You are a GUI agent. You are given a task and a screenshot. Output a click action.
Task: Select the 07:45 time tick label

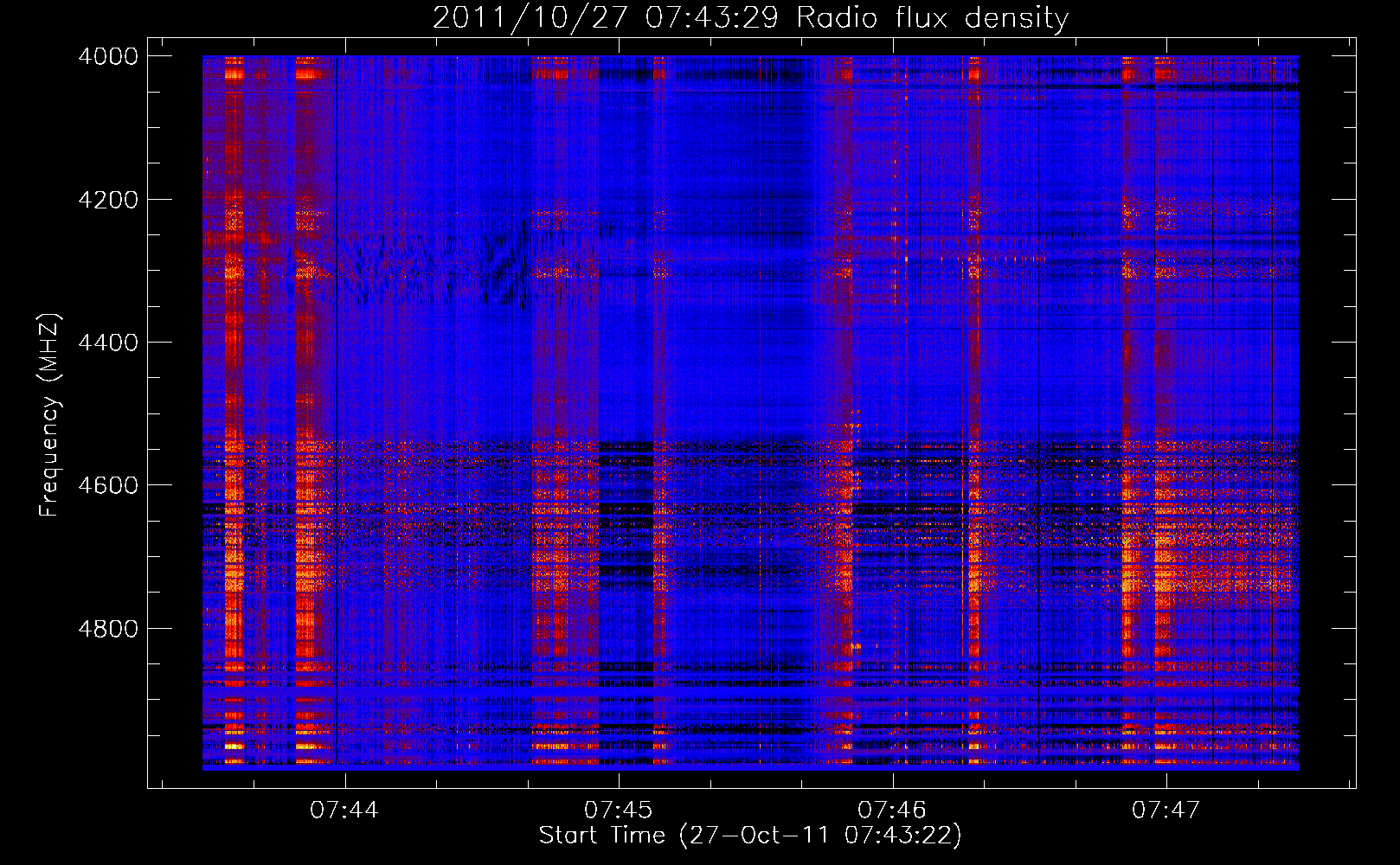[x=618, y=810]
